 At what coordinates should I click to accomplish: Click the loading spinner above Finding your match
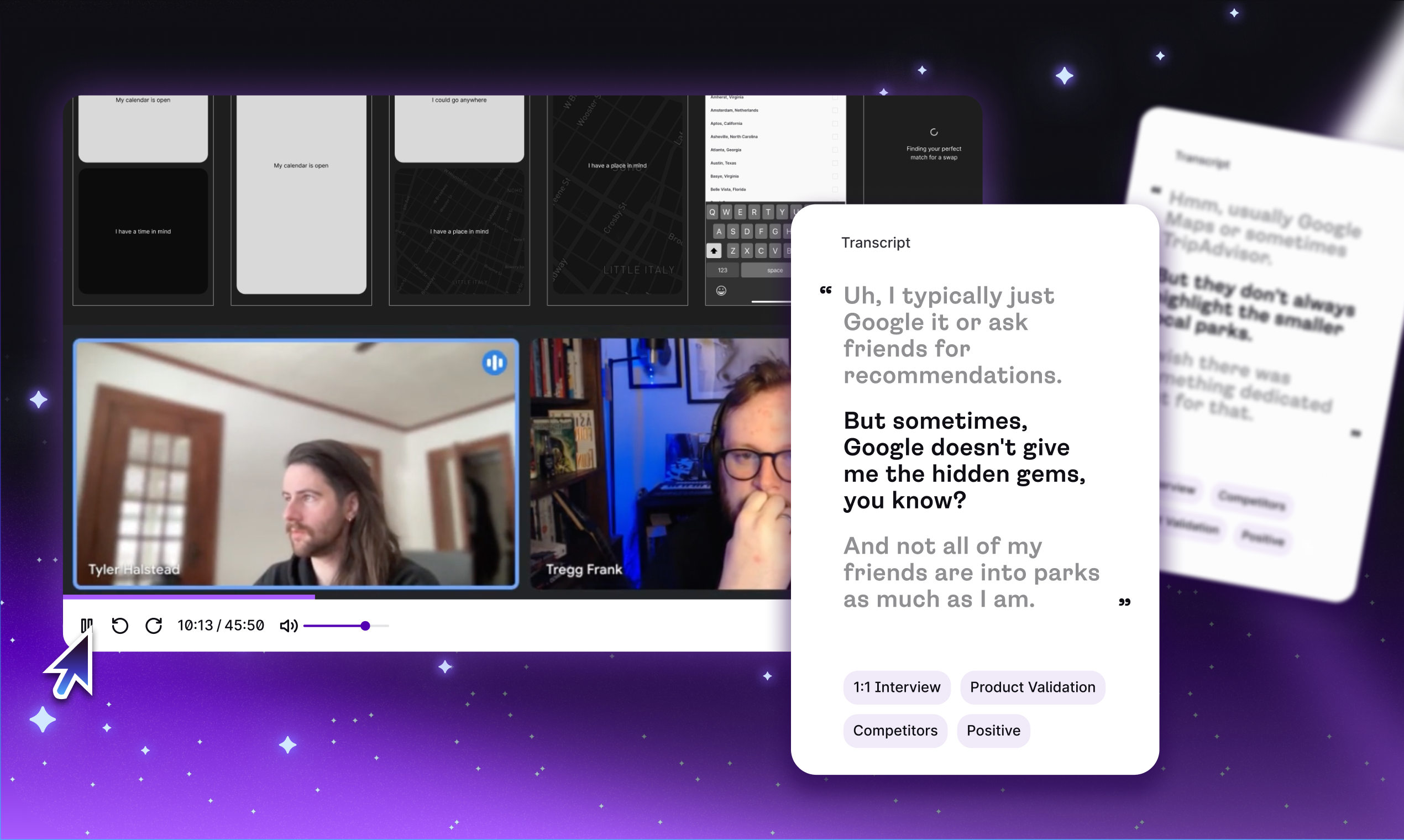tap(934, 133)
